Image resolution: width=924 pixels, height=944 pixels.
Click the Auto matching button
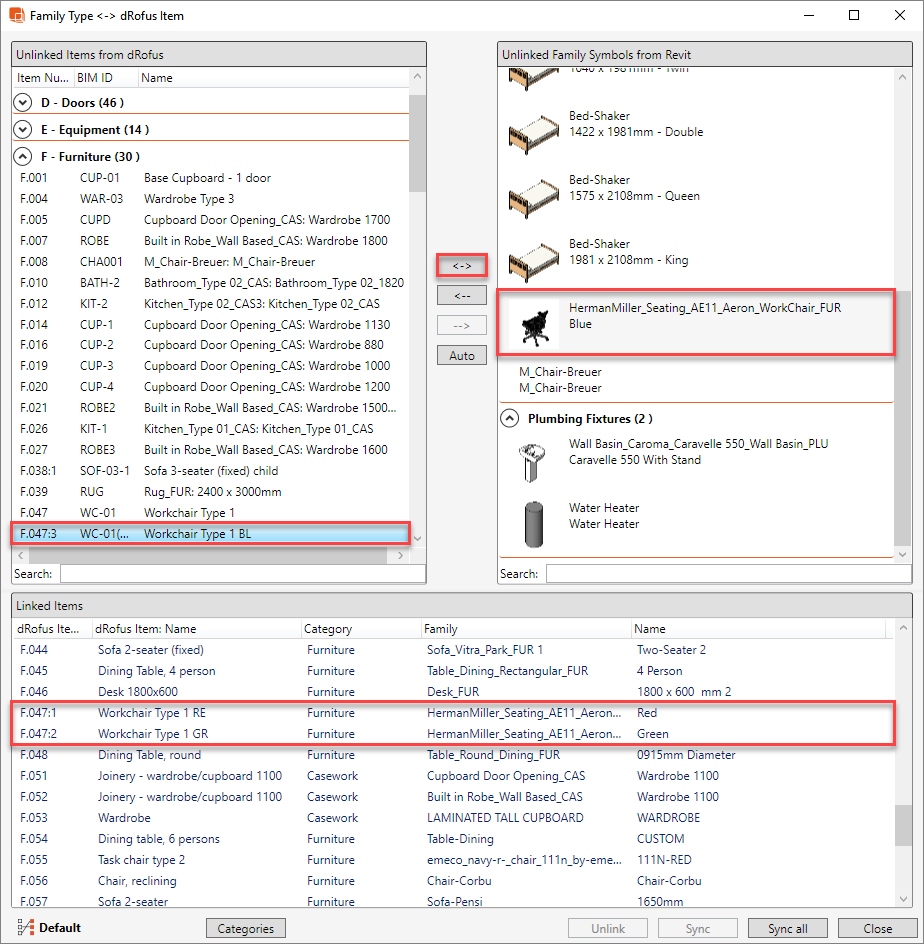(461, 354)
